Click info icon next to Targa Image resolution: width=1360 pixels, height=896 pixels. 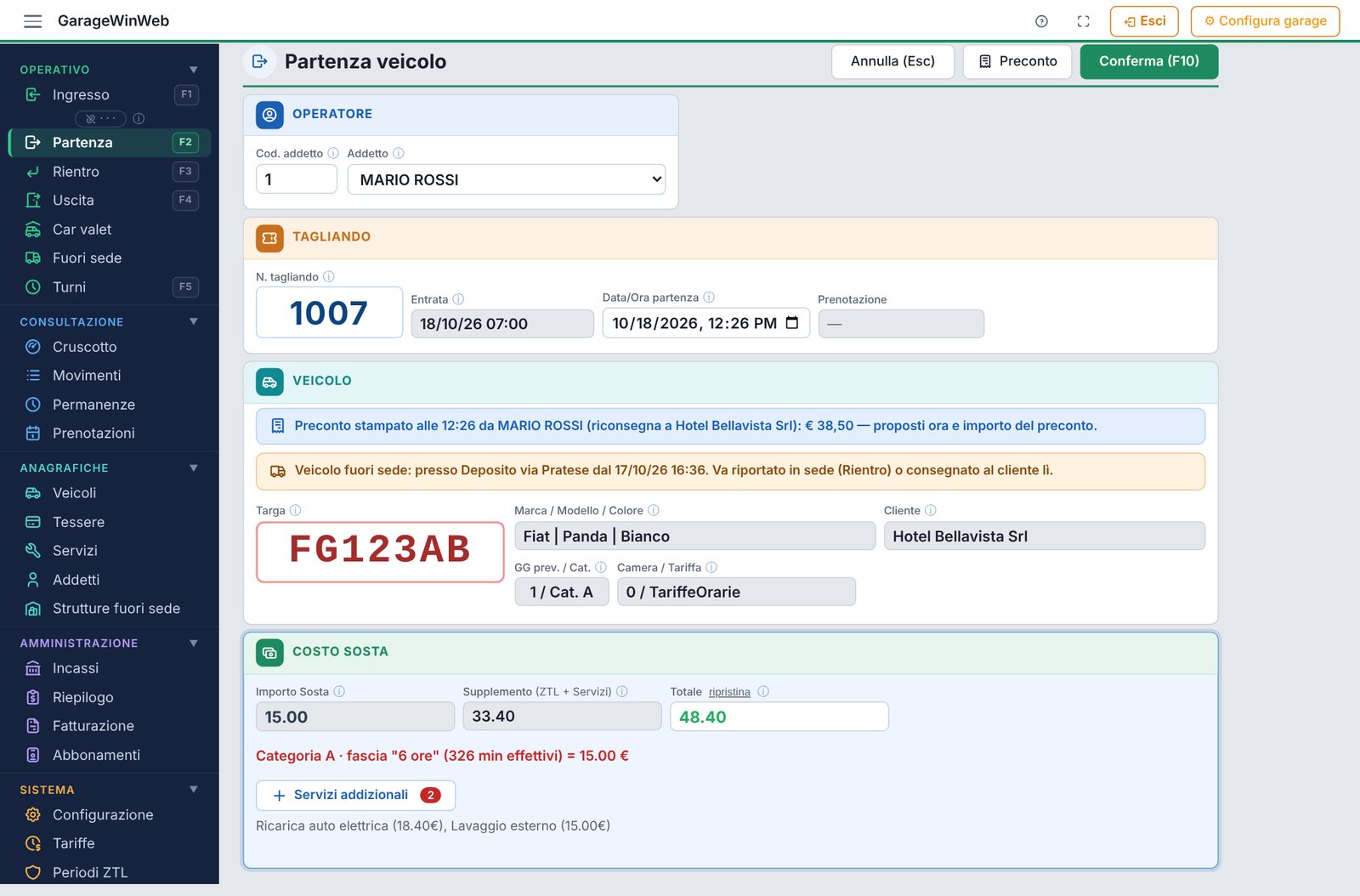[x=295, y=510]
